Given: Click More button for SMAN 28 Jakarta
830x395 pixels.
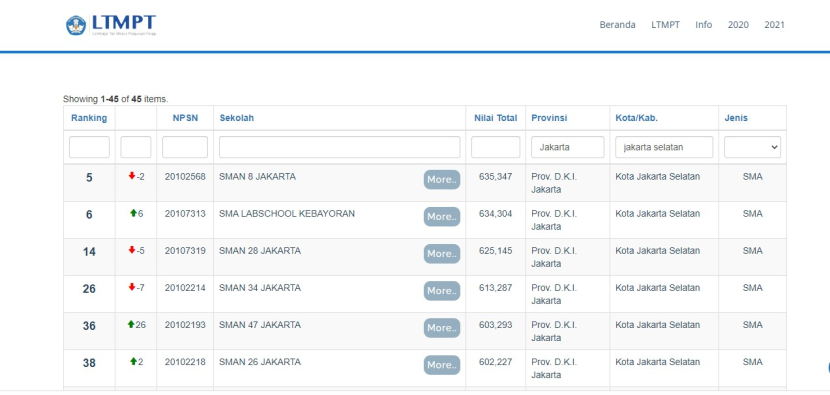Looking at the screenshot, I should coord(442,254).
